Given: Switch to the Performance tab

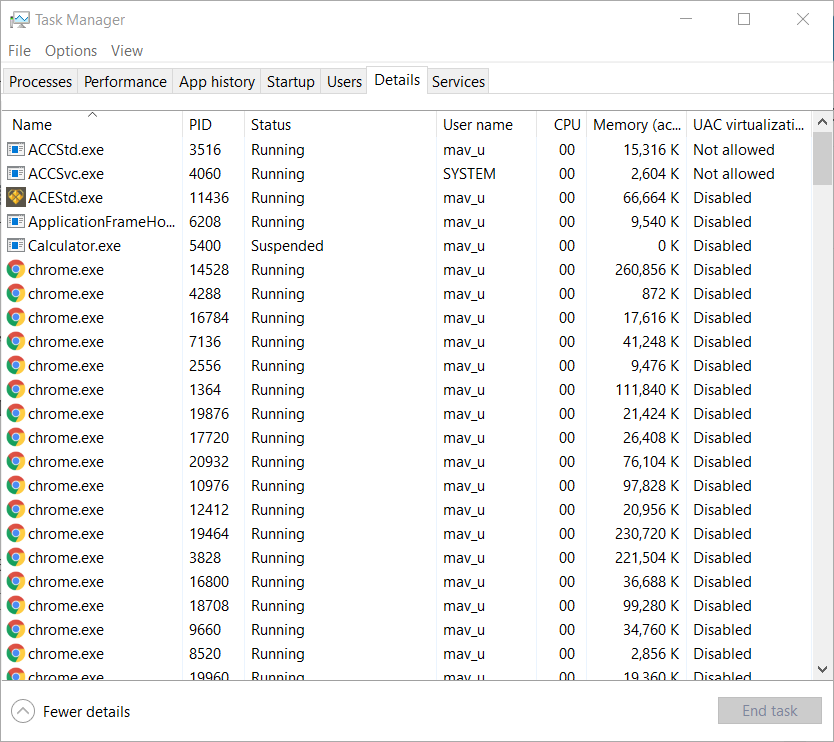Looking at the screenshot, I should click(x=125, y=81).
